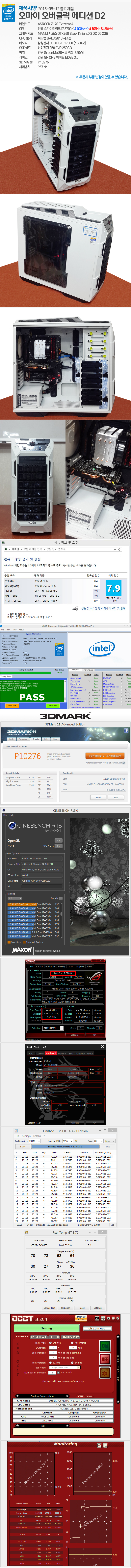Click Validate button in CPU-Z
131x1568 pixels.
[x=75, y=1035]
